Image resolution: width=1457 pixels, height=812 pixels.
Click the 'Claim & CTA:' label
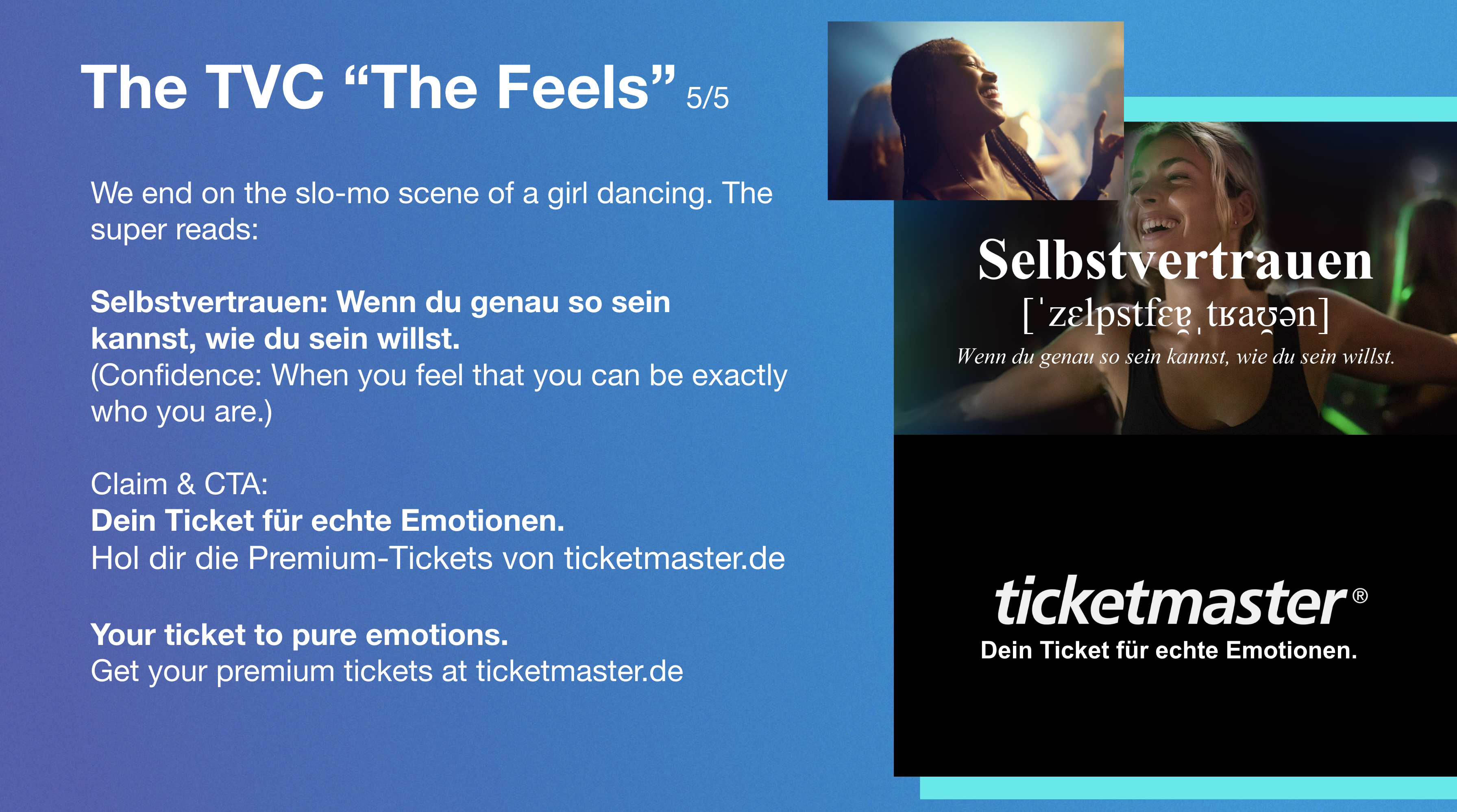(179, 484)
